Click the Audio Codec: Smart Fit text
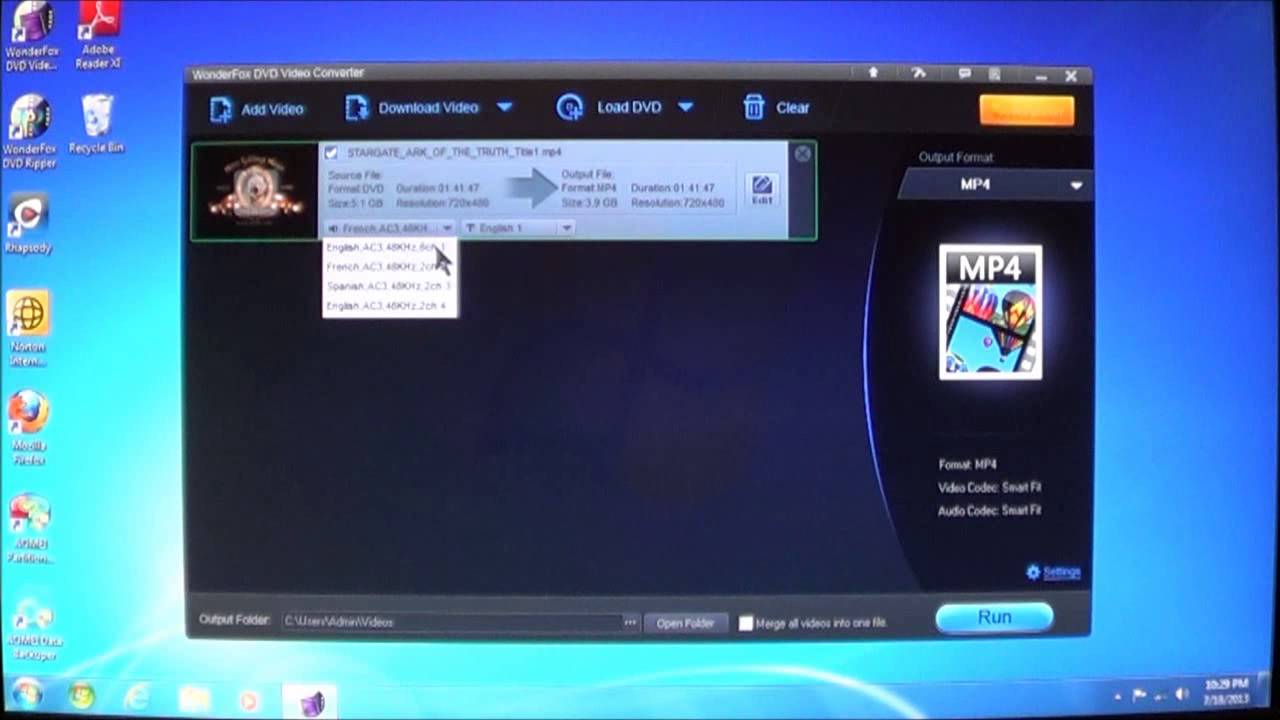 click(x=990, y=510)
